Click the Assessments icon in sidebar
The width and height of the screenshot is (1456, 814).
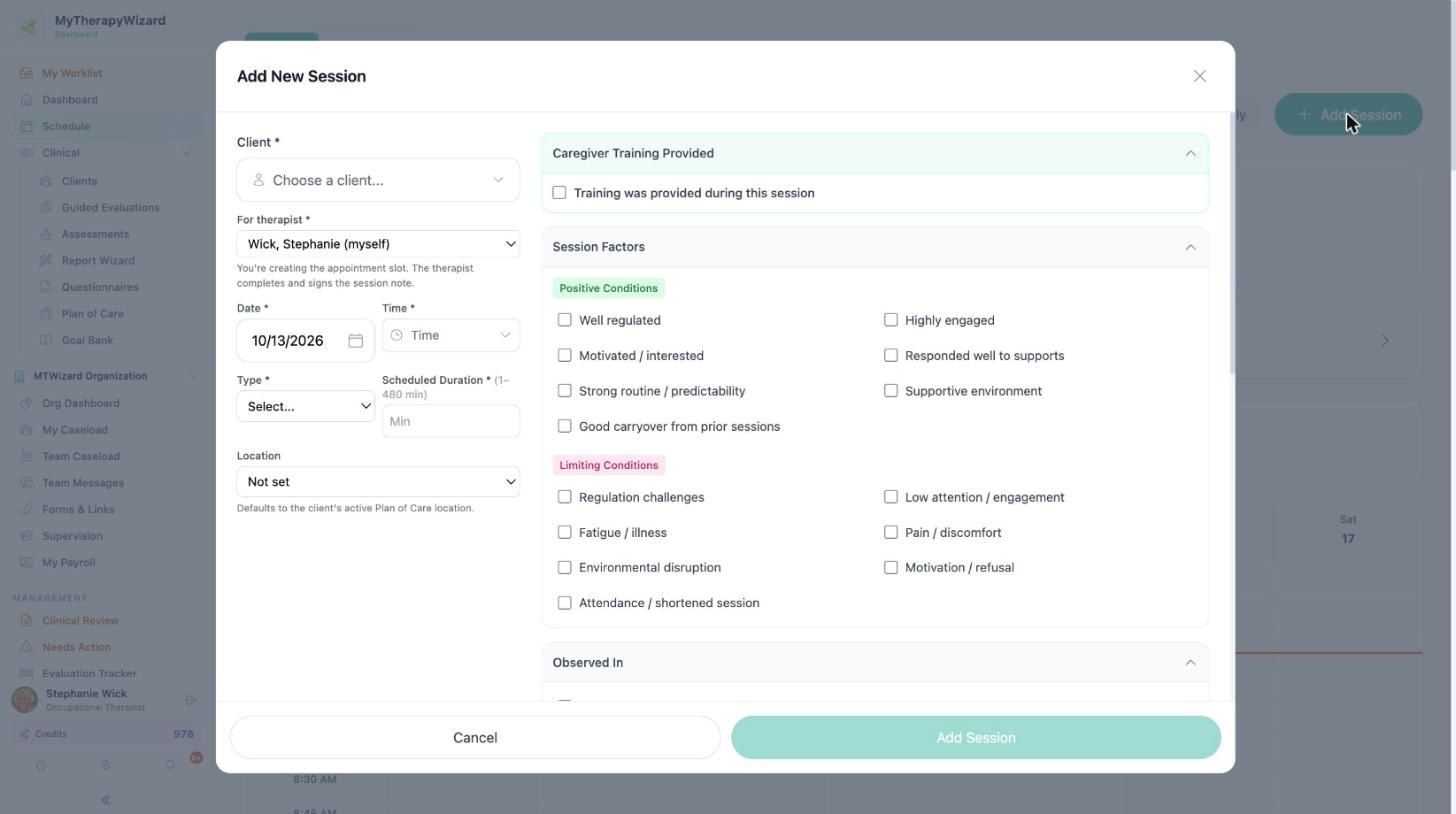pyautogui.click(x=46, y=234)
